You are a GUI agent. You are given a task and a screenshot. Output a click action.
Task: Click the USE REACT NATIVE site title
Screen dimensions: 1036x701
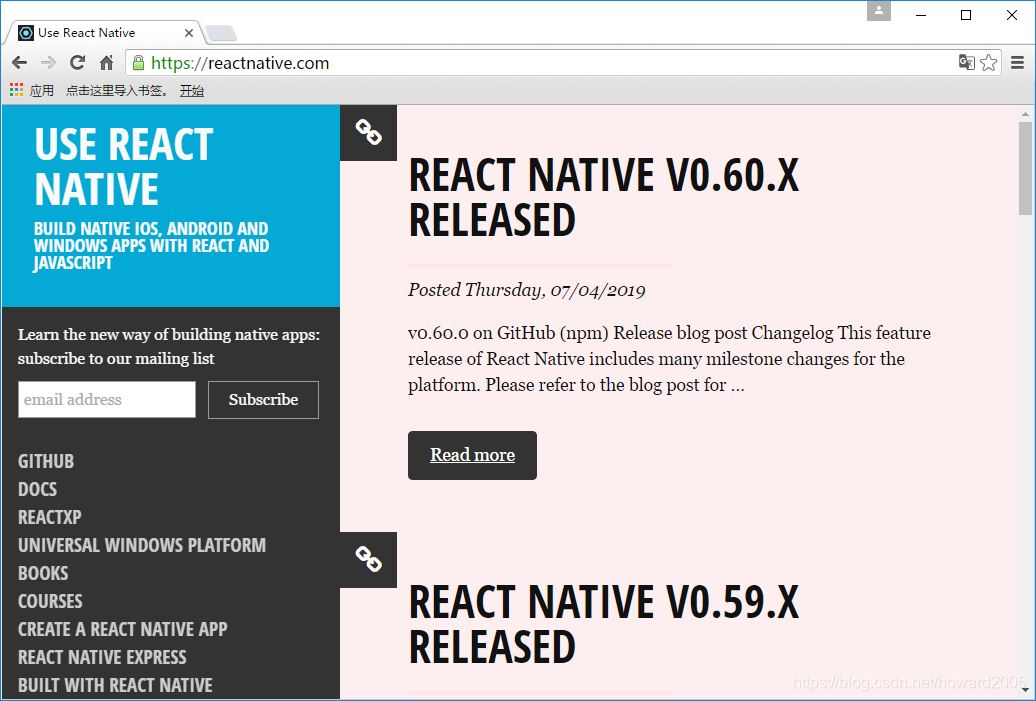tap(124, 166)
